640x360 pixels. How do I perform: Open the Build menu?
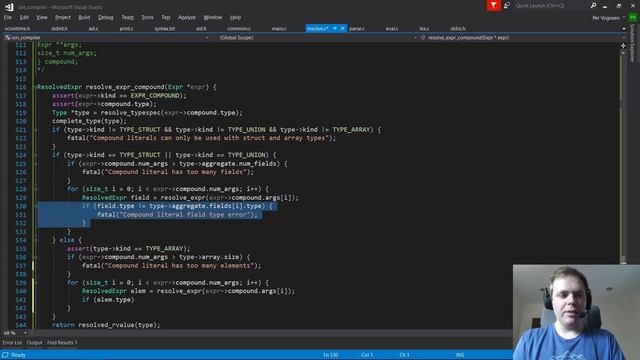pos(84,18)
